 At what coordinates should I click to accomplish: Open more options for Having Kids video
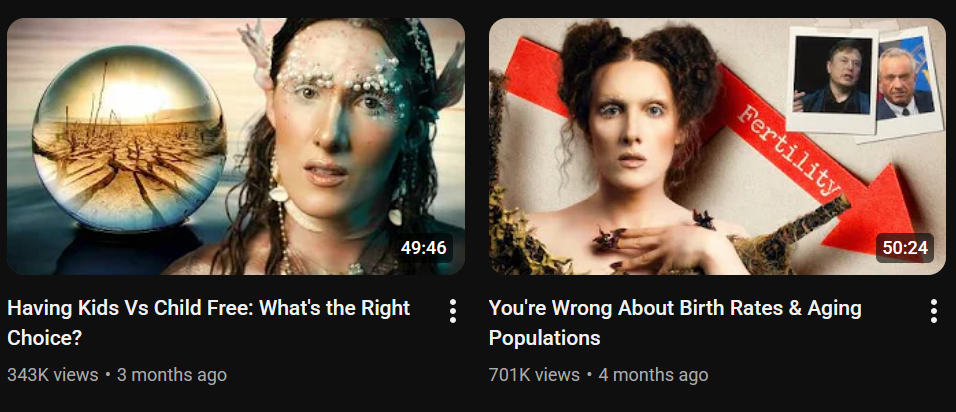click(452, 311)
